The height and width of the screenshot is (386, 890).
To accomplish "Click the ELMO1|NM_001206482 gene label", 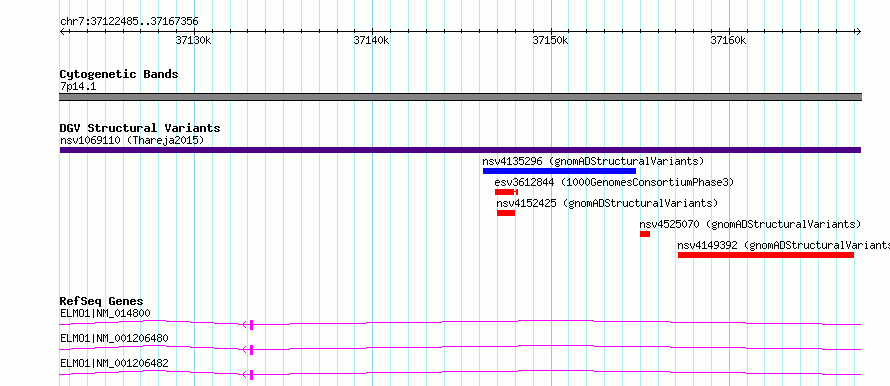I will [114, 363].
